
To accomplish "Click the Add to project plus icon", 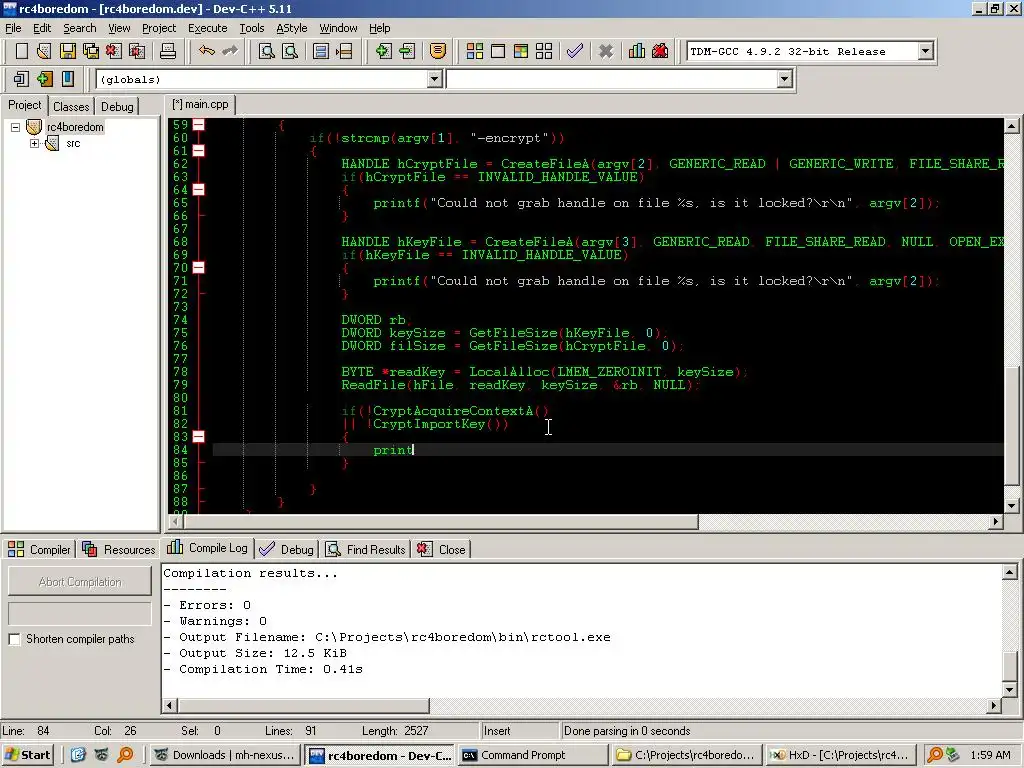I will coord(383,51).
